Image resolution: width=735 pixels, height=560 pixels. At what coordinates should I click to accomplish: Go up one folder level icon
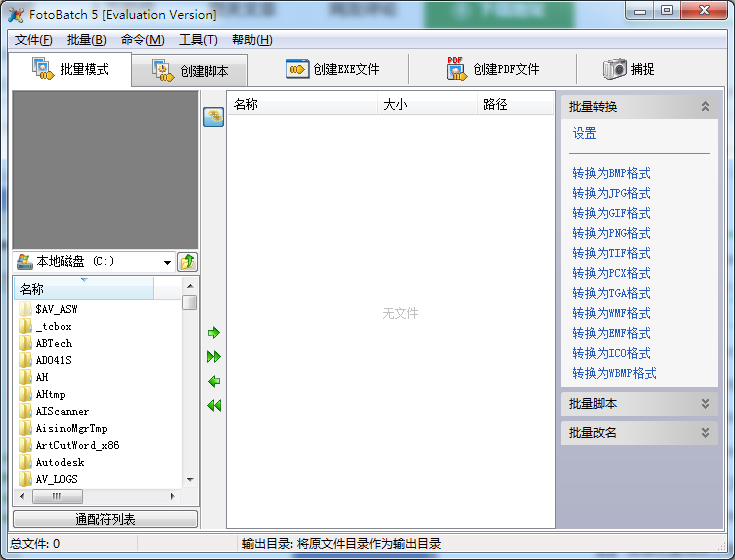188,261
